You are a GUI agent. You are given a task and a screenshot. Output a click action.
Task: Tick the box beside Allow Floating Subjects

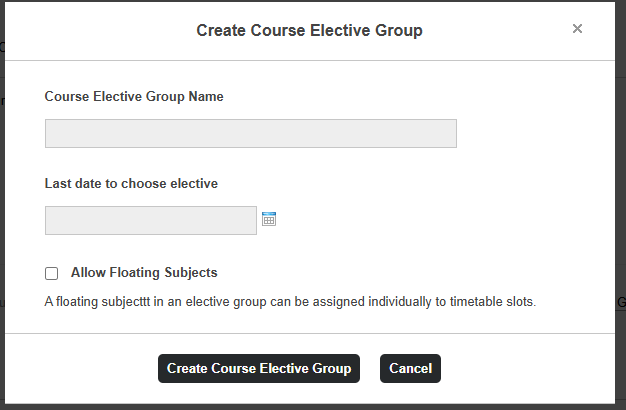pos(52,273)
